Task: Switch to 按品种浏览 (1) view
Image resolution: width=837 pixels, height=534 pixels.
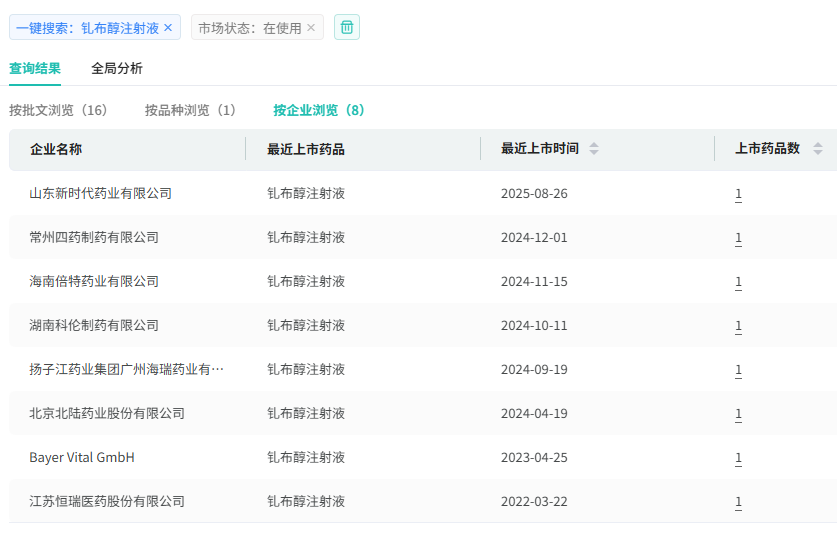Action: (190, 110)
